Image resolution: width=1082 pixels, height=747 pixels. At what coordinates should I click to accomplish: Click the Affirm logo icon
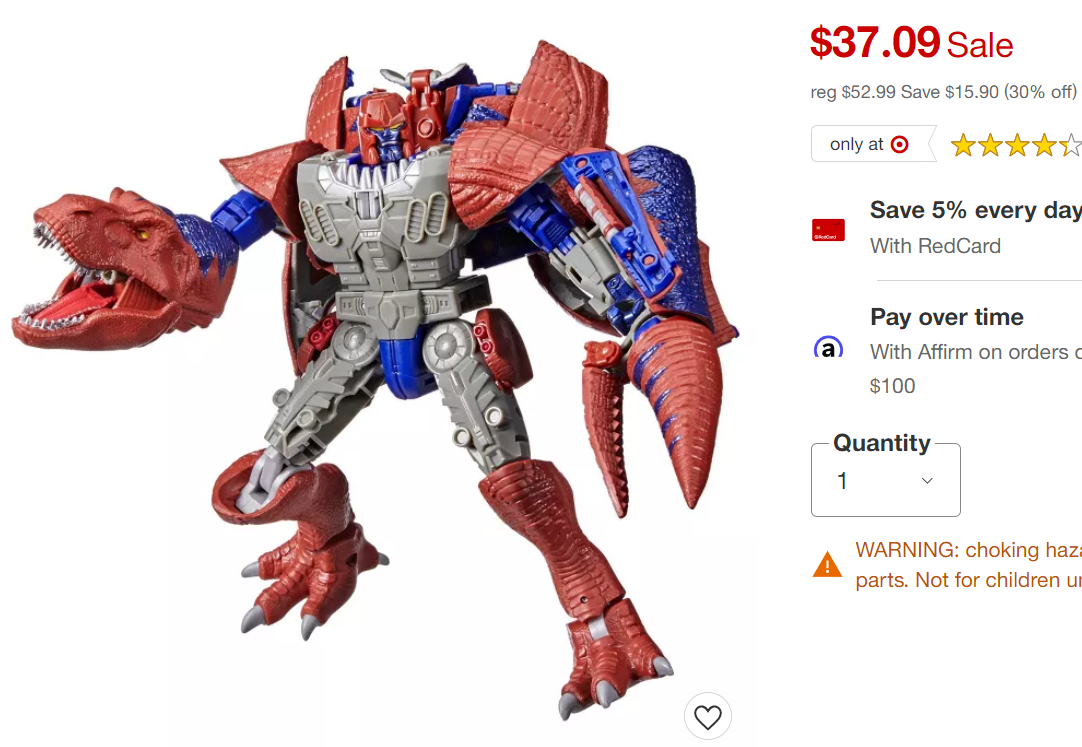tap(828, 347)
